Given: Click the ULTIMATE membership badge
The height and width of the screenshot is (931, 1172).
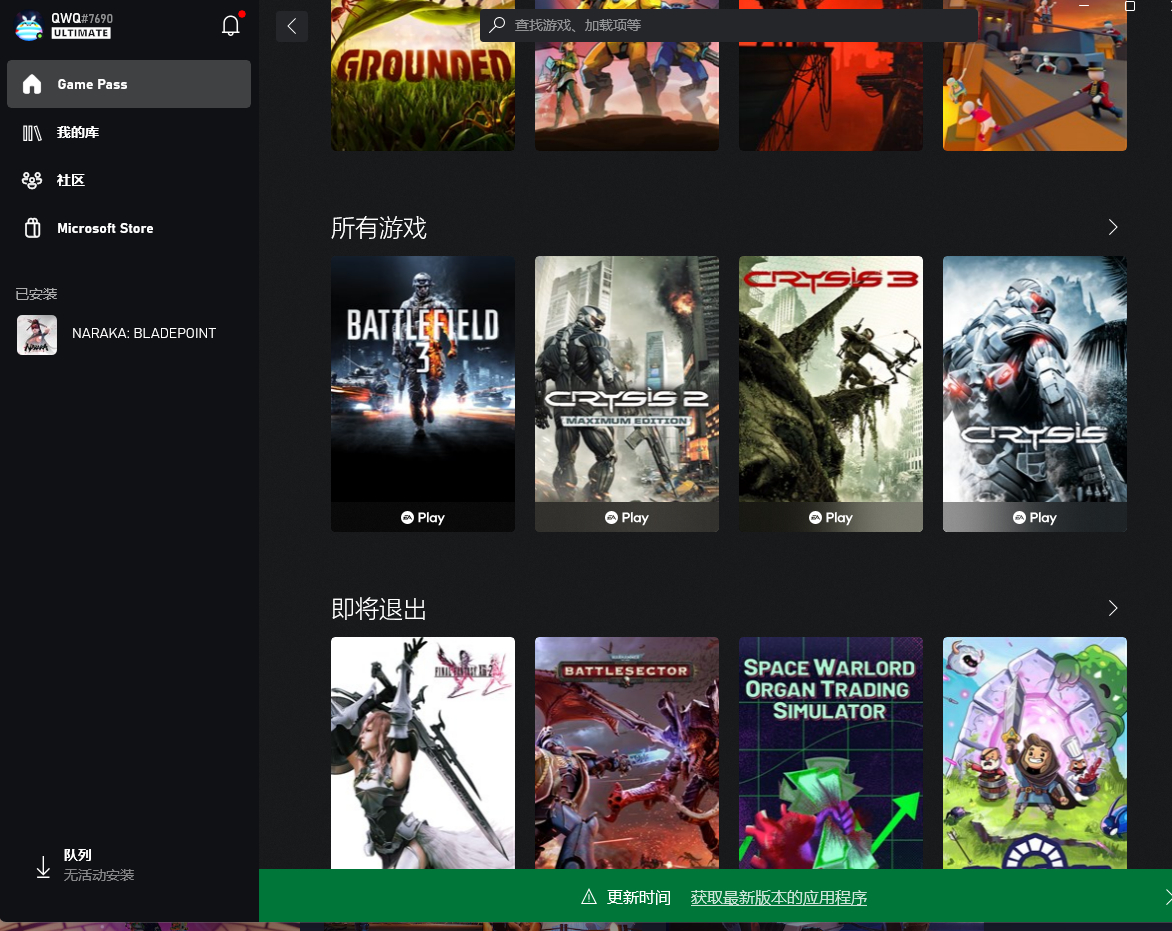Looking at the screenshot, I should click(x=81, y=33).
